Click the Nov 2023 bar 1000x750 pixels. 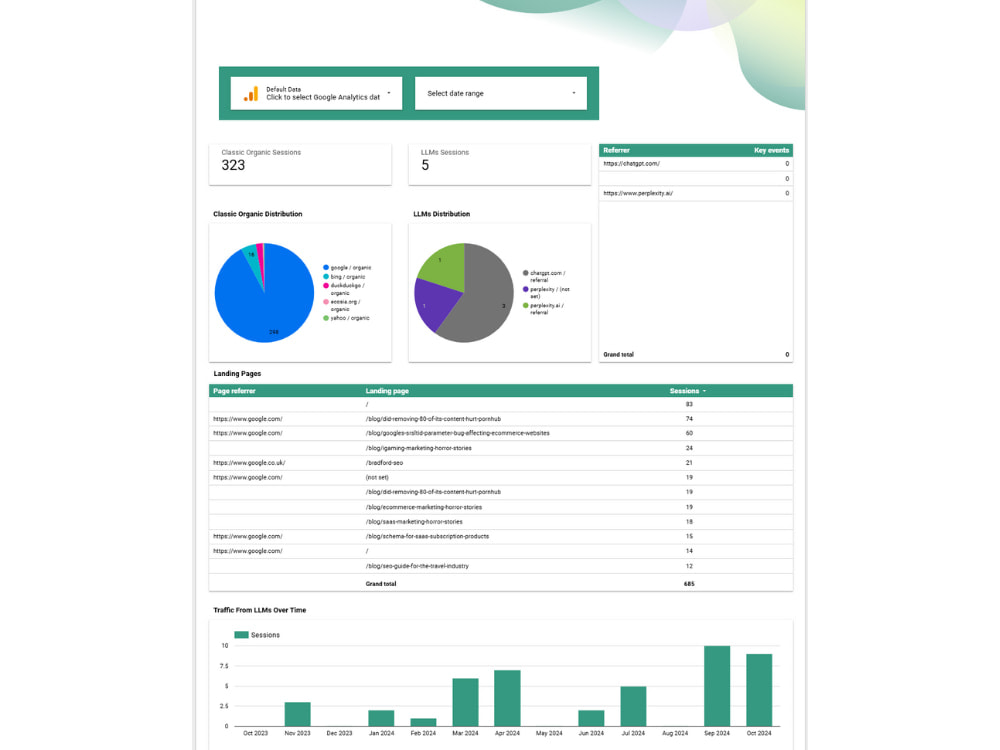click(x=297, y=714)
